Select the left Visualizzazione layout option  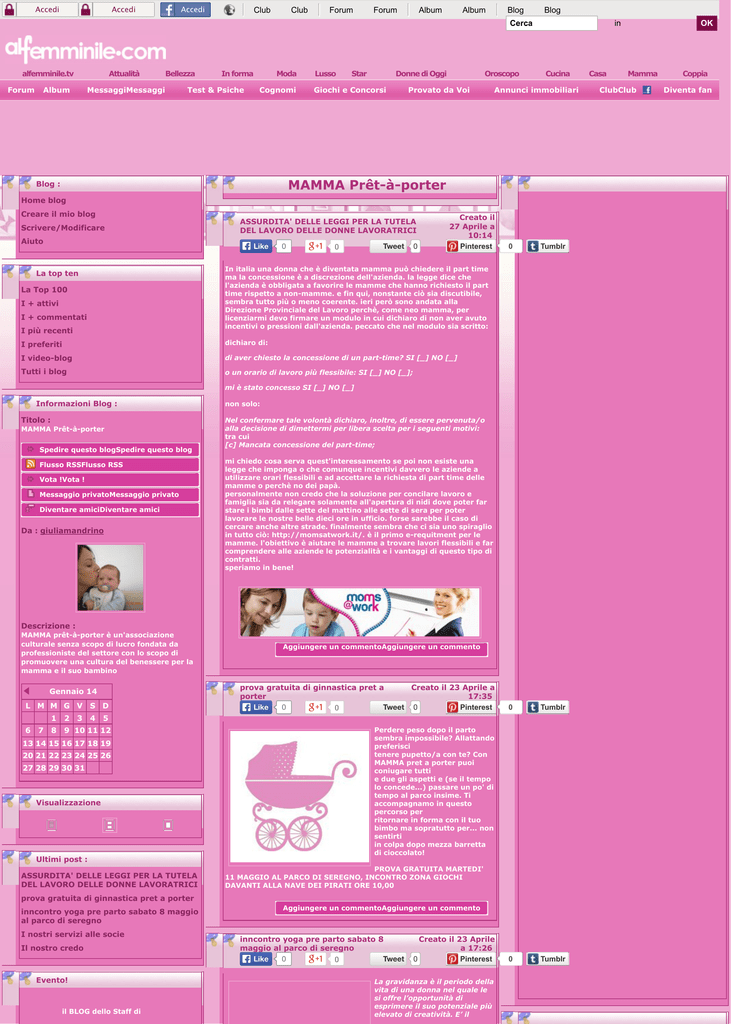[x=52, y=825]
